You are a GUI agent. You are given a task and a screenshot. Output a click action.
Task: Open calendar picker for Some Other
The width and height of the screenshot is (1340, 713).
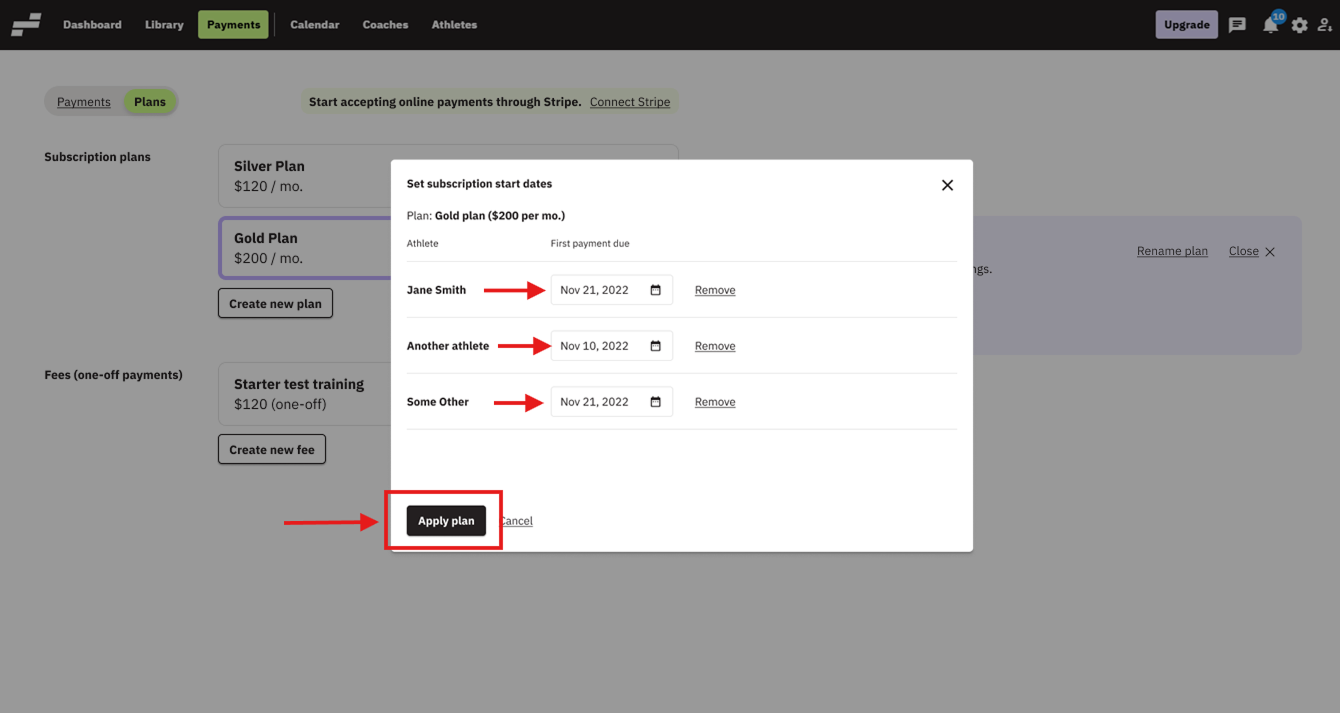[x=656, y=402]
